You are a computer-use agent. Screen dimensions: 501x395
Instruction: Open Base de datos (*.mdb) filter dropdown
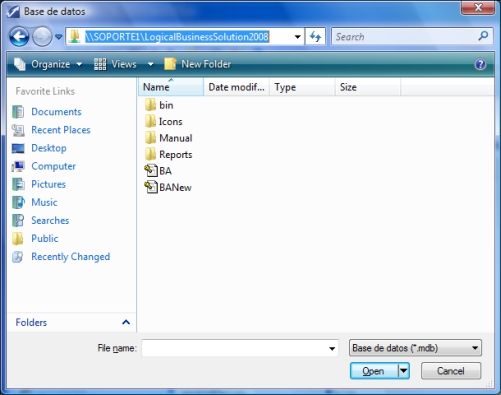pyautogui.click(x=415, y=348)
